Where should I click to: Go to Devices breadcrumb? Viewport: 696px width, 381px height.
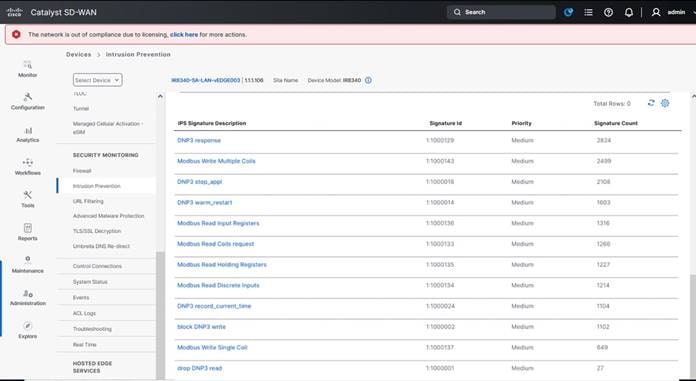coord(79,54)
